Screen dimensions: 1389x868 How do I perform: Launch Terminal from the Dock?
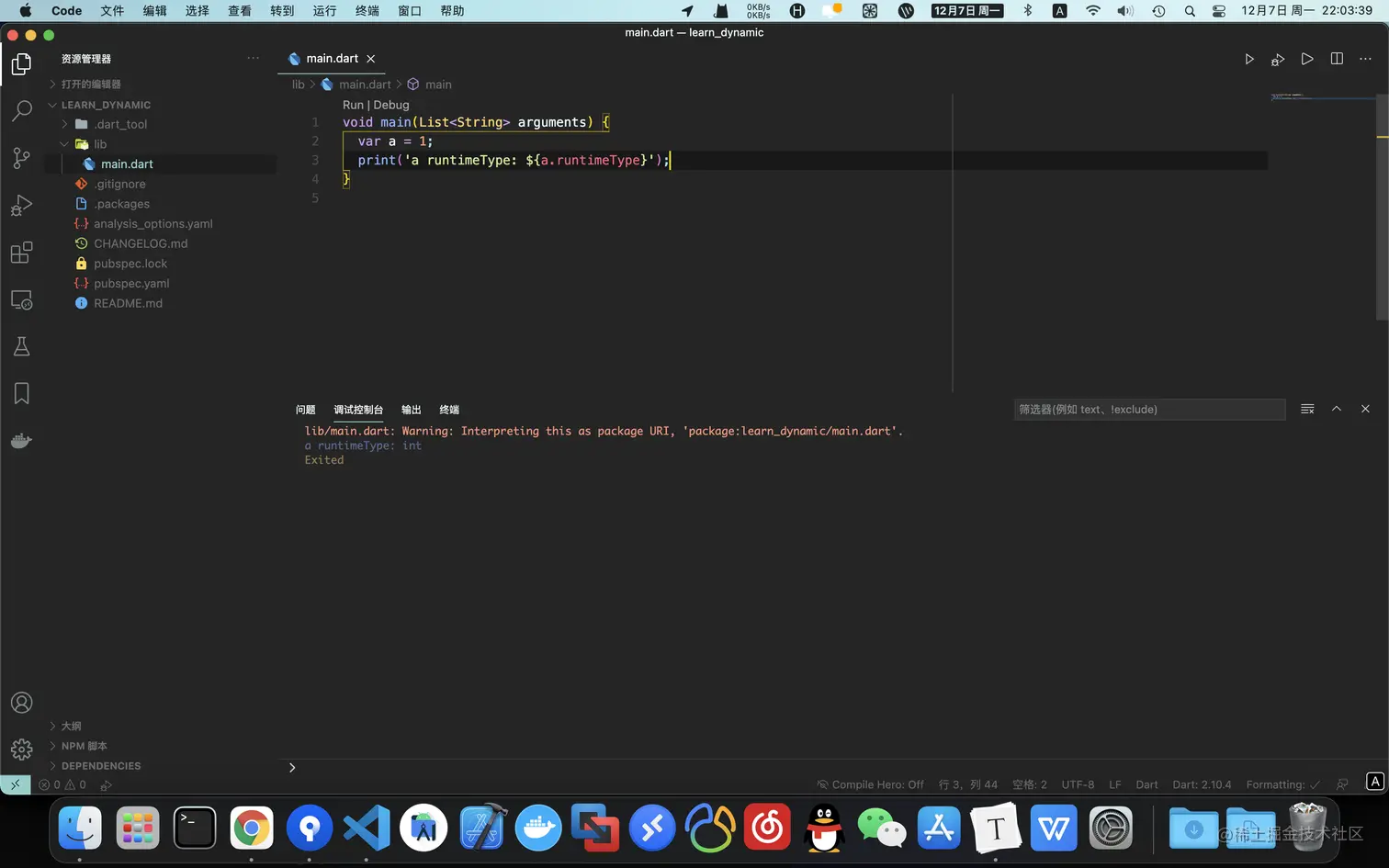coord(195,828)
